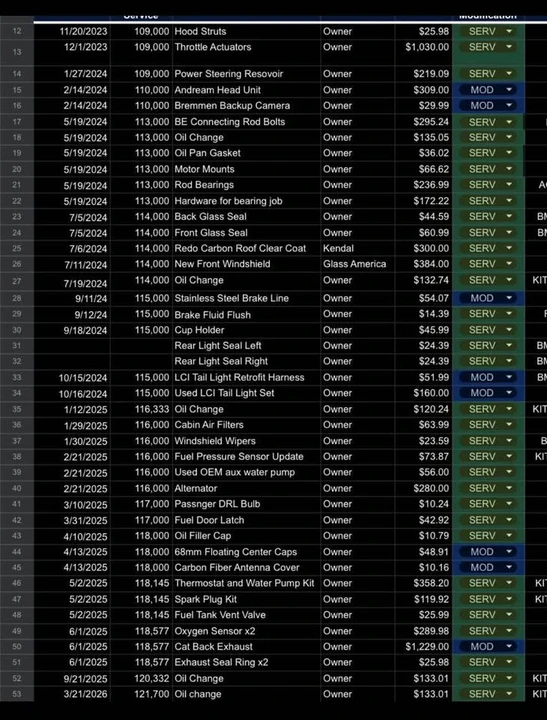547x720 pixels.
Task: Open the SERV dropdown for Hood Struts
Action: click(509, 31)
